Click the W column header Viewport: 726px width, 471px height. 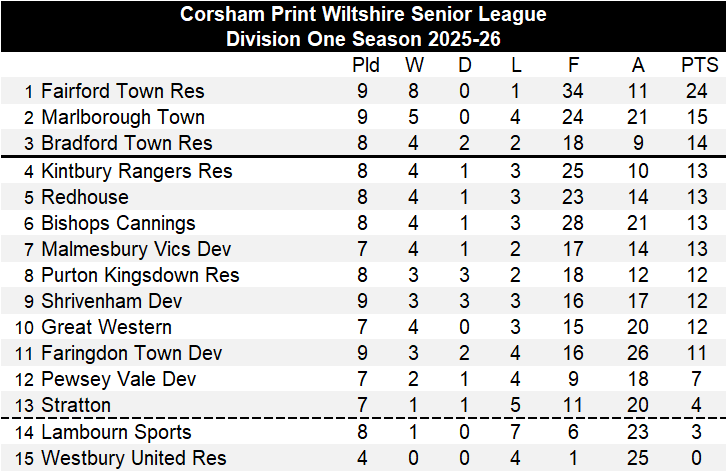click(x=414, y=65)
